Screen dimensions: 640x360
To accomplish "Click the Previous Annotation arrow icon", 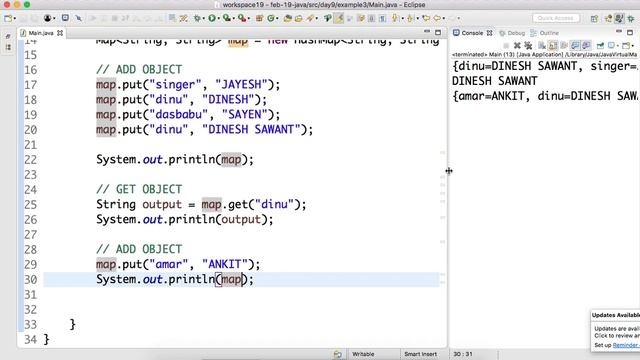I will [410, 18].
